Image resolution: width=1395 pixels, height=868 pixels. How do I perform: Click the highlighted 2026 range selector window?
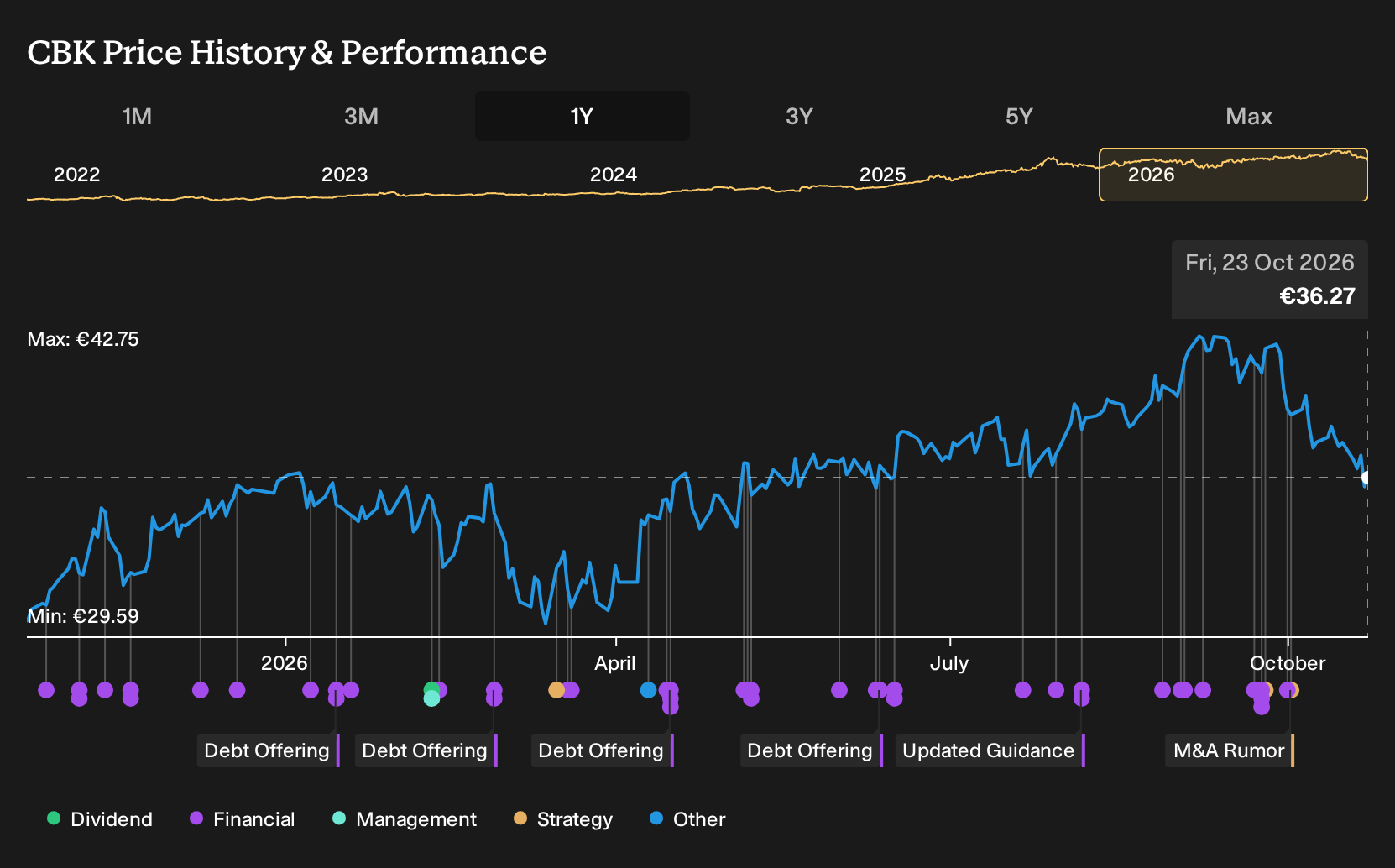click(x=1233, y=175)
